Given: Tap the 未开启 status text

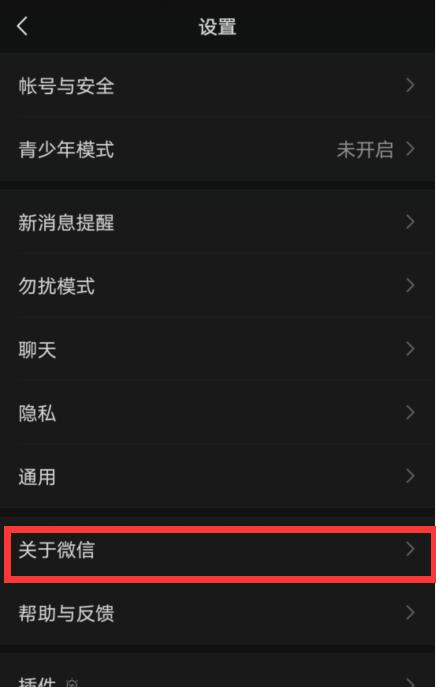Looking at the screenshot, I should click(365, 149).
